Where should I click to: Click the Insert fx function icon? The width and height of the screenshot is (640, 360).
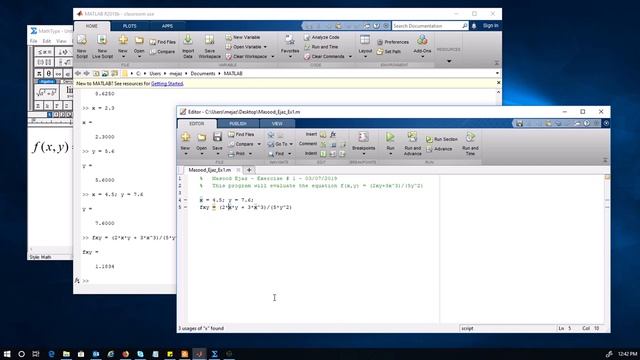tap(333, 134)
